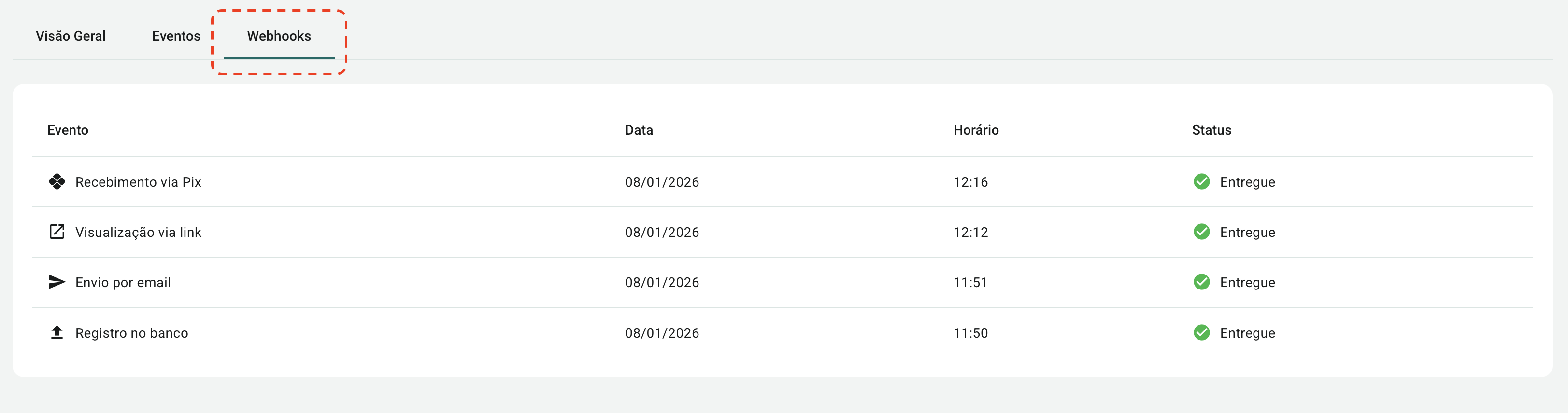
Task: Click the Horário column header
Action: click(975, 130)
